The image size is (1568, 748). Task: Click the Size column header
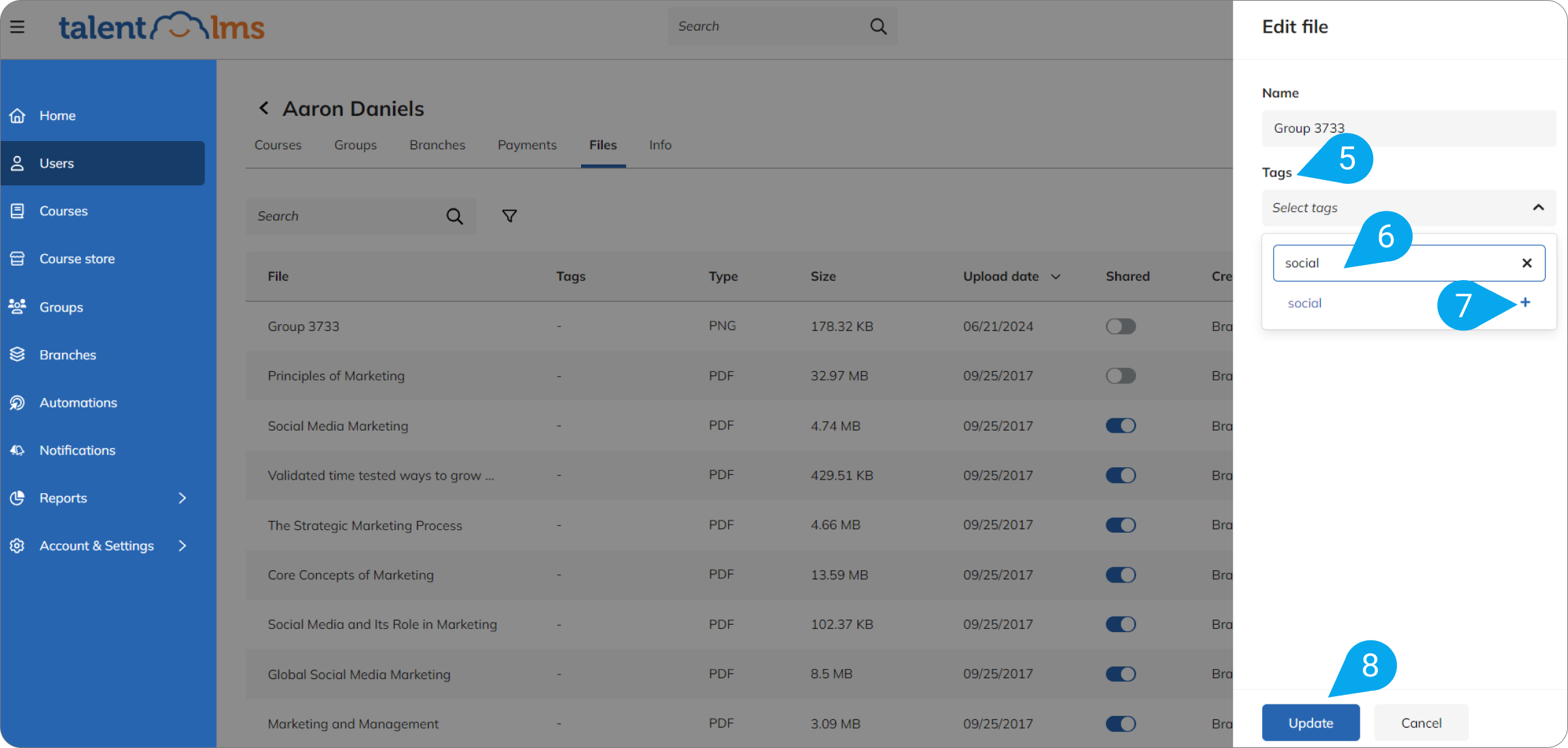tap(823, 277)
